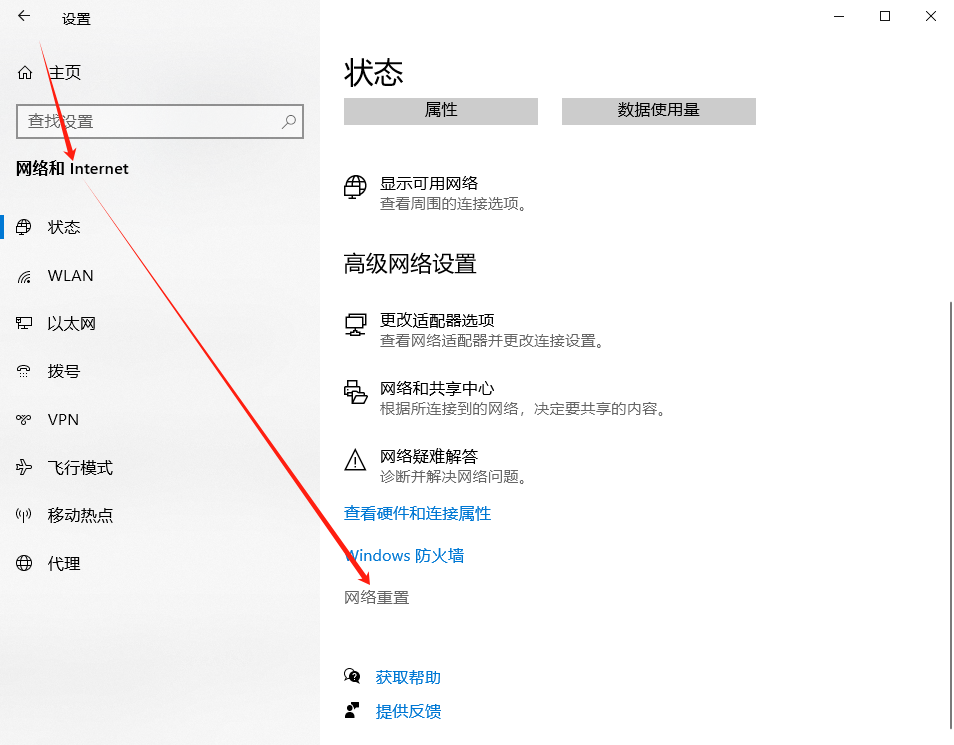954x745 pixels.
Task: Click the VPN icon in sidebar
Action: [24, 419]
